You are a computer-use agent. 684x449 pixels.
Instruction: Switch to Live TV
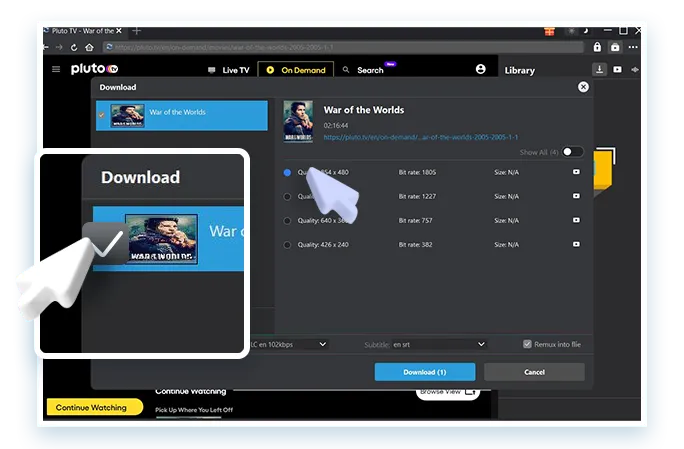tap(229, 70)
